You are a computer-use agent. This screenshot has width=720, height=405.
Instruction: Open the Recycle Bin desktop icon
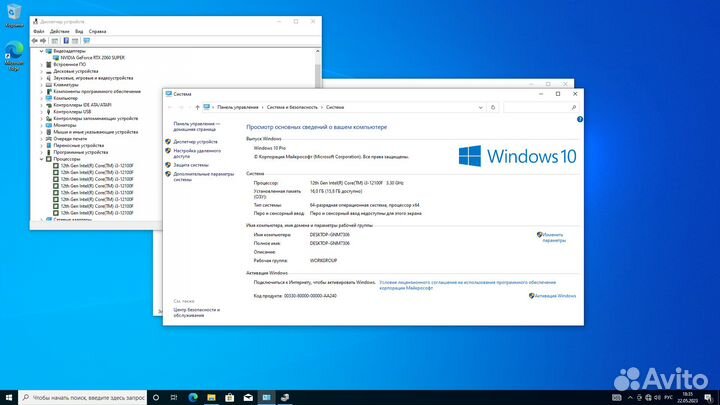14,15
